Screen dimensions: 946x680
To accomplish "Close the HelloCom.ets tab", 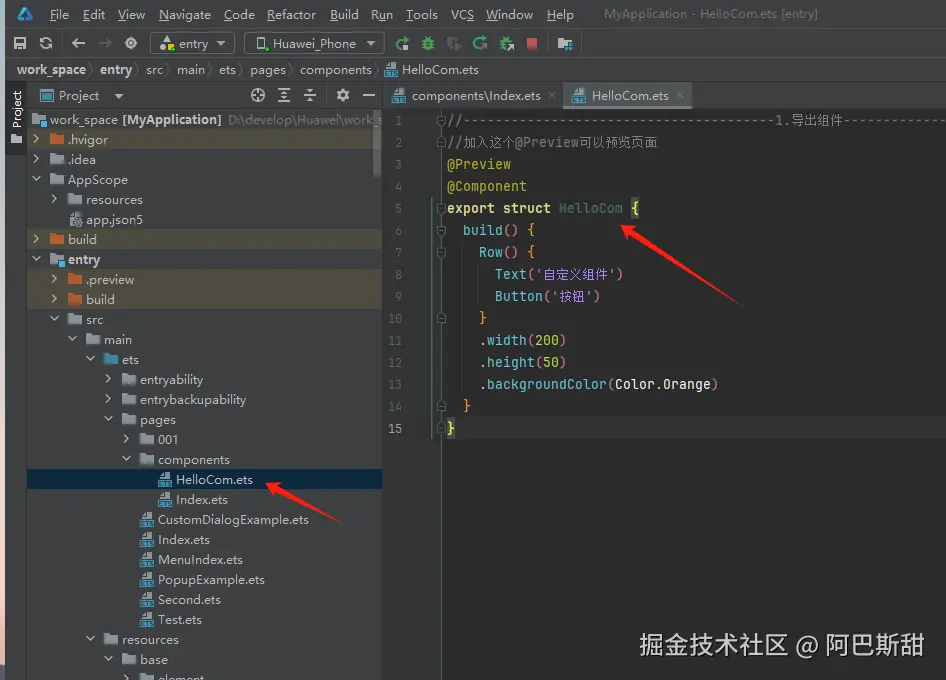I will pos(680,95).
